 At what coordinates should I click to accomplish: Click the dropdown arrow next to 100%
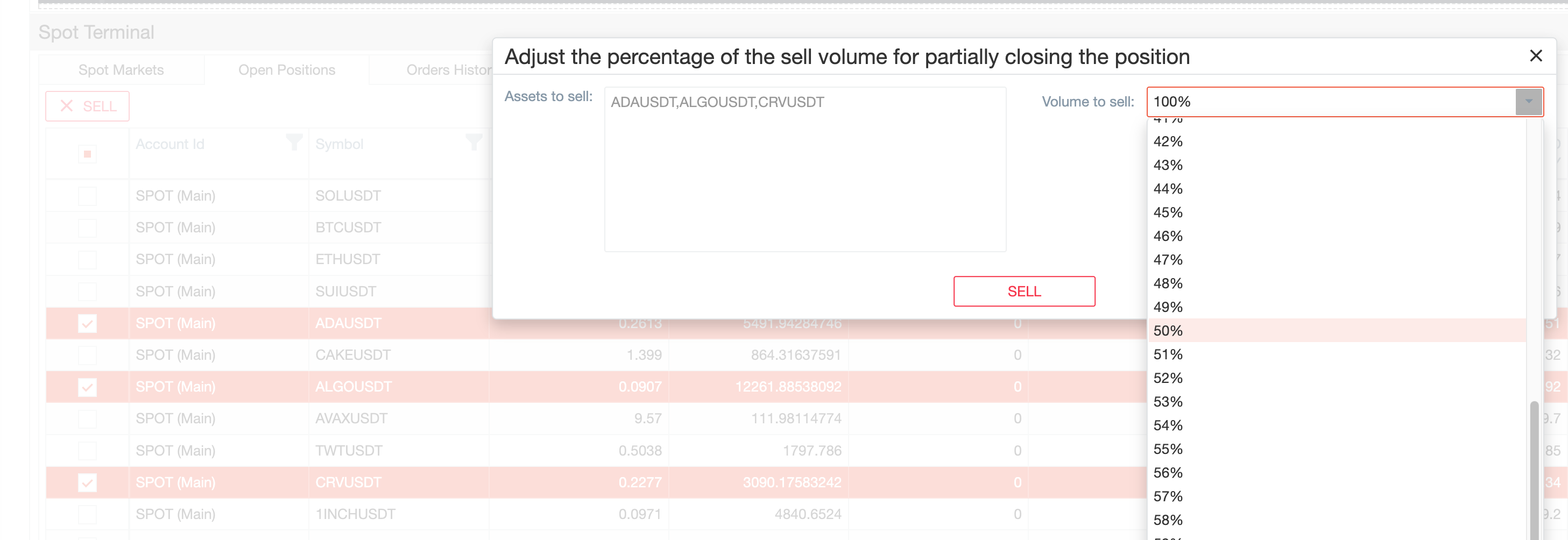[1529, 102]
